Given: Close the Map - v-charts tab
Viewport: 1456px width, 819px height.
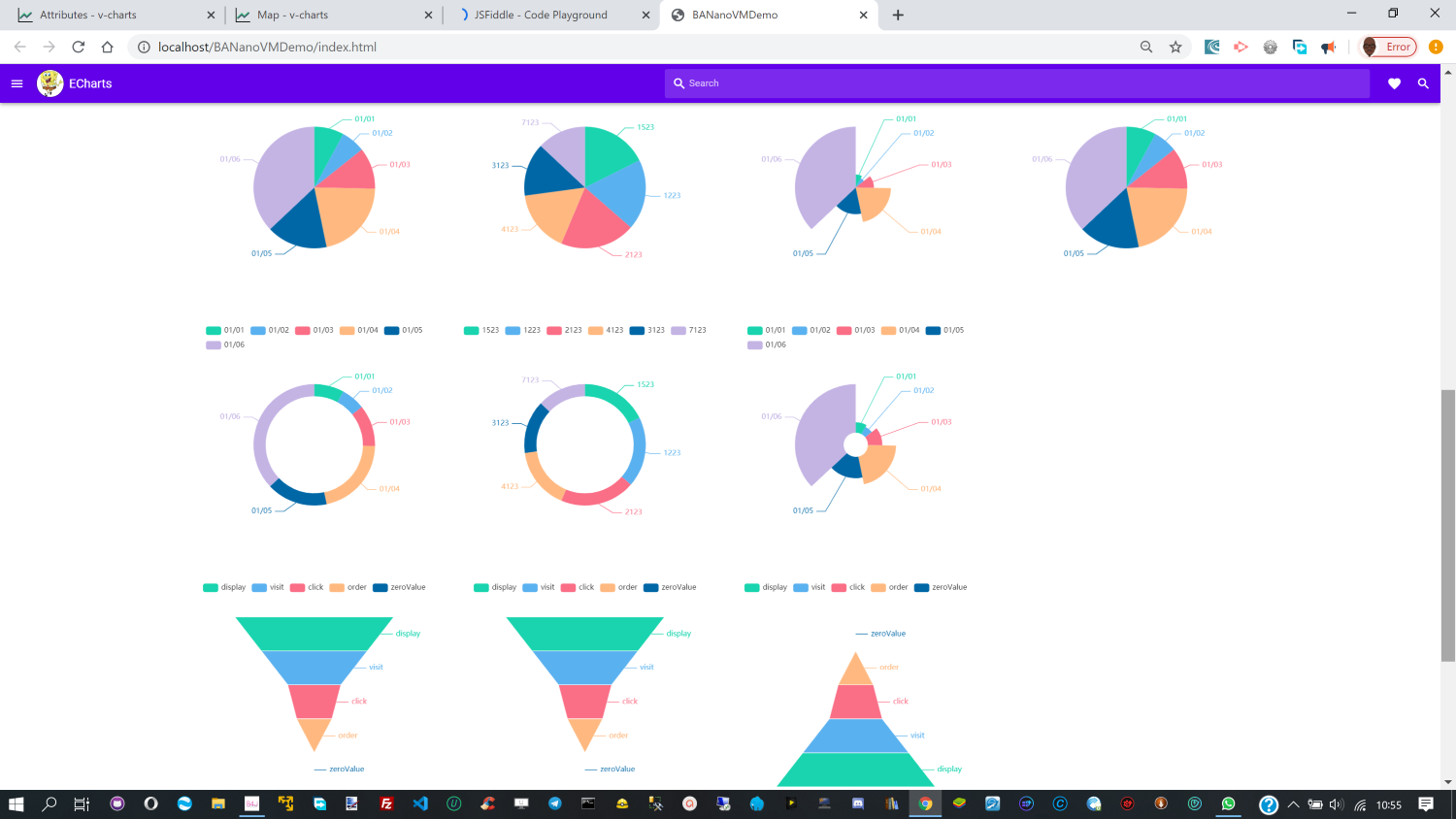Looking at the screenshot, I should 428,16.
